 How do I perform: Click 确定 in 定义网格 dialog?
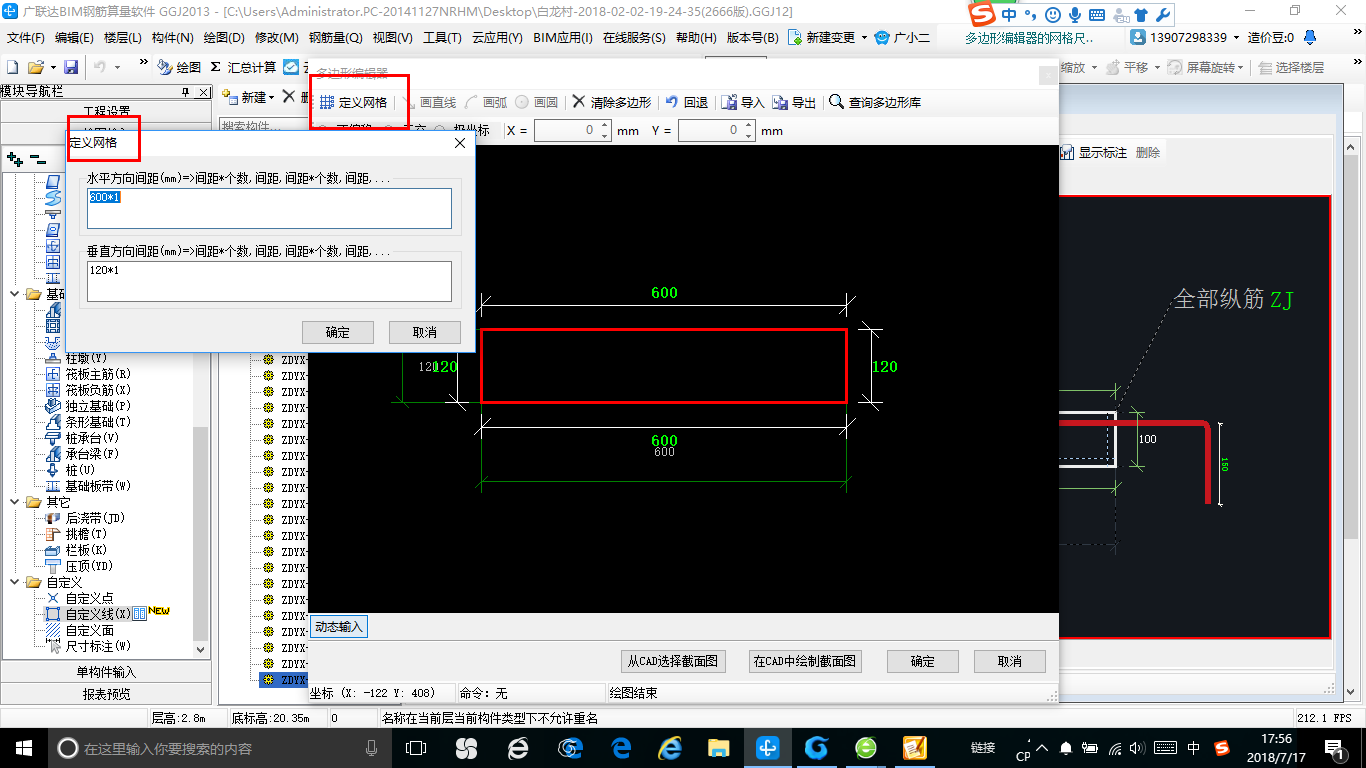click(x=338, y=332)
